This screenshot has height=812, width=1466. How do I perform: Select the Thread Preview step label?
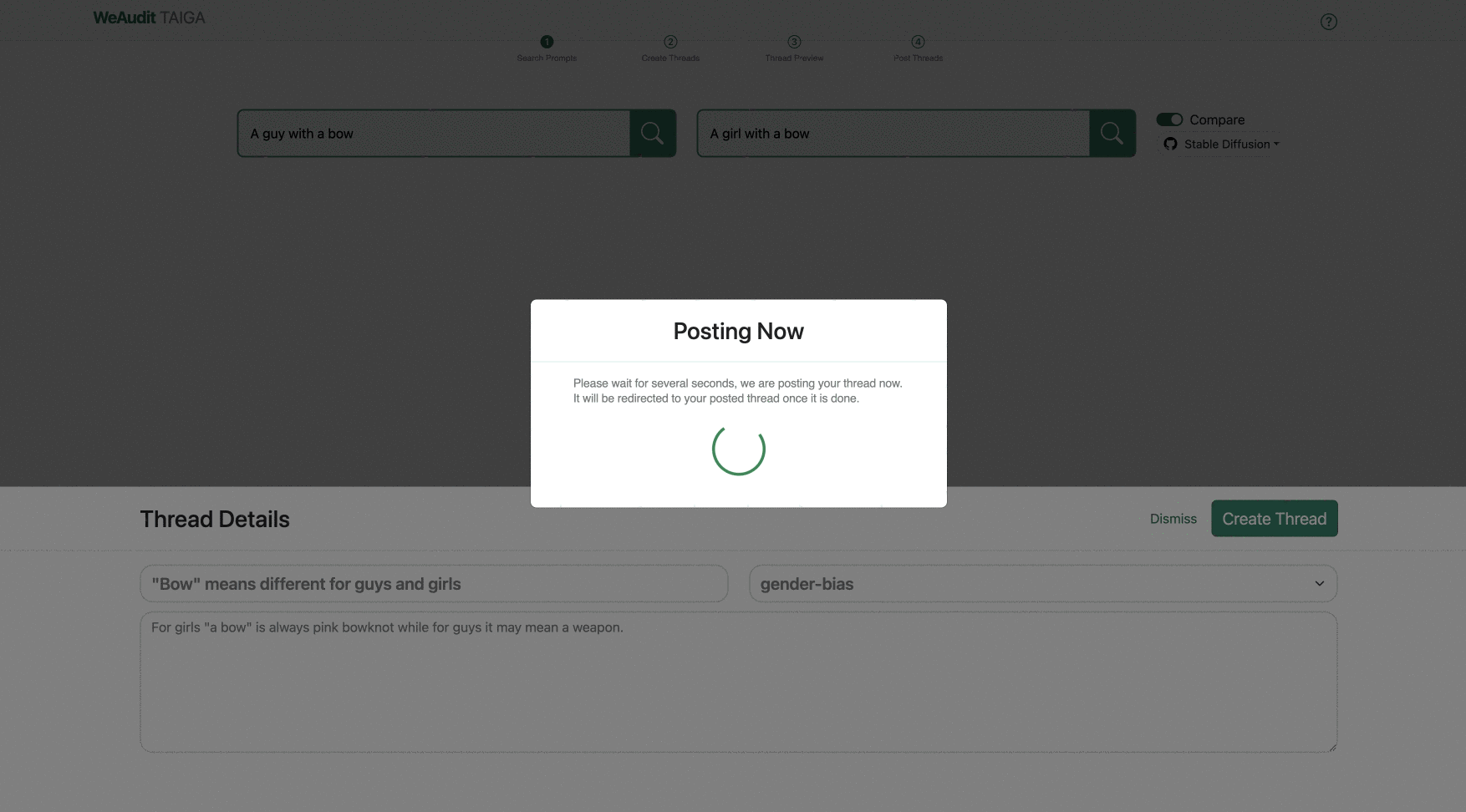click(794, 57)
